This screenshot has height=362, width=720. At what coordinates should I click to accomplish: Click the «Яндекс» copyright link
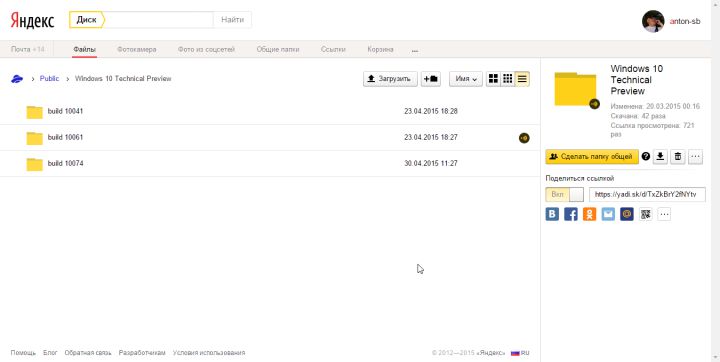490,353
